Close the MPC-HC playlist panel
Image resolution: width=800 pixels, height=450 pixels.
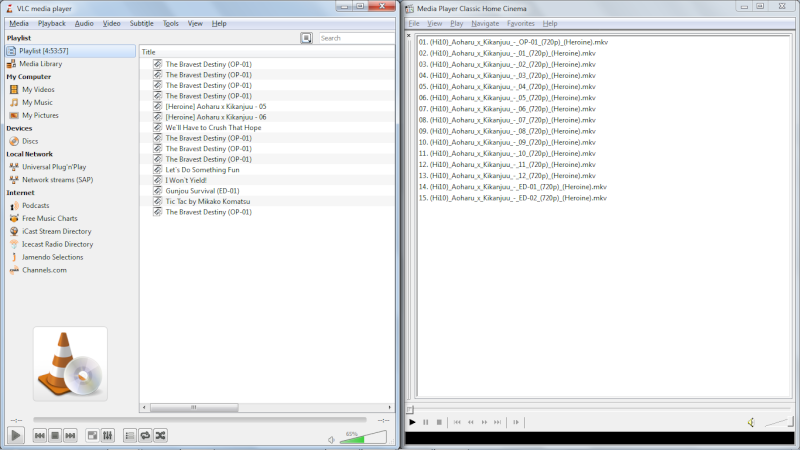pos(409,36)
